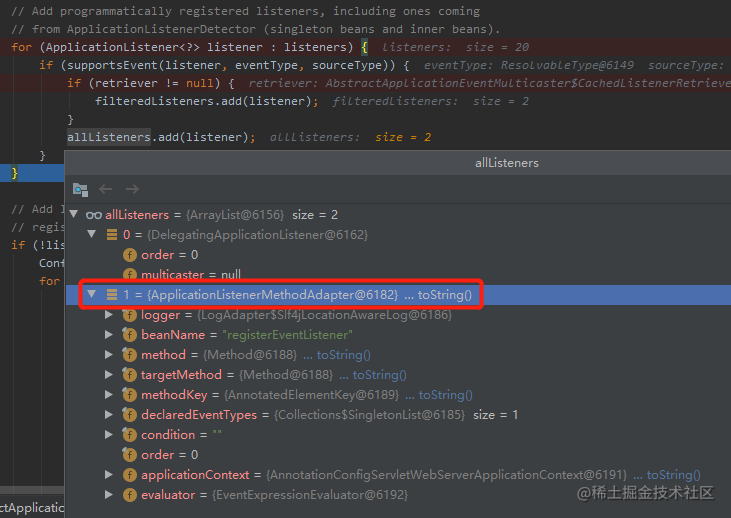Collapse the ApplicationListenerMethodAdapter entry 1
The width and height of the screenshot is (731, 518).
(x=92, y=294)
